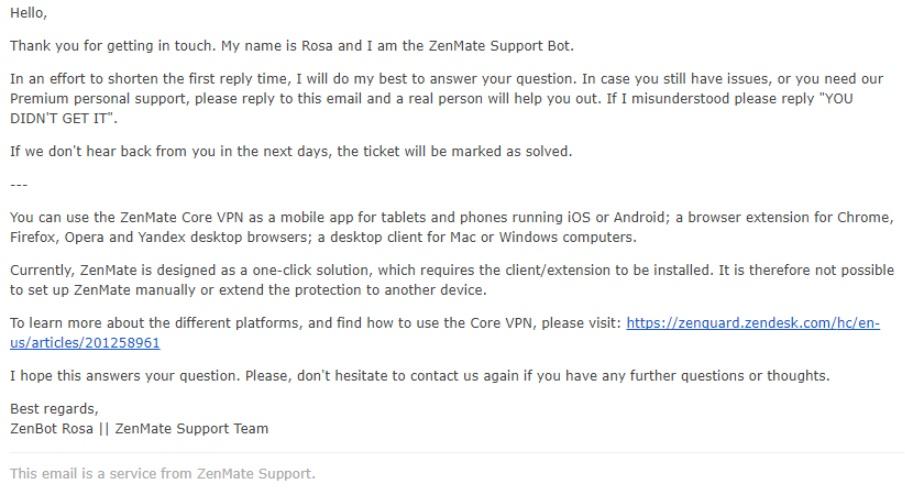
Task: Click the line about ticket marked as solved
Action: (291, 151)
